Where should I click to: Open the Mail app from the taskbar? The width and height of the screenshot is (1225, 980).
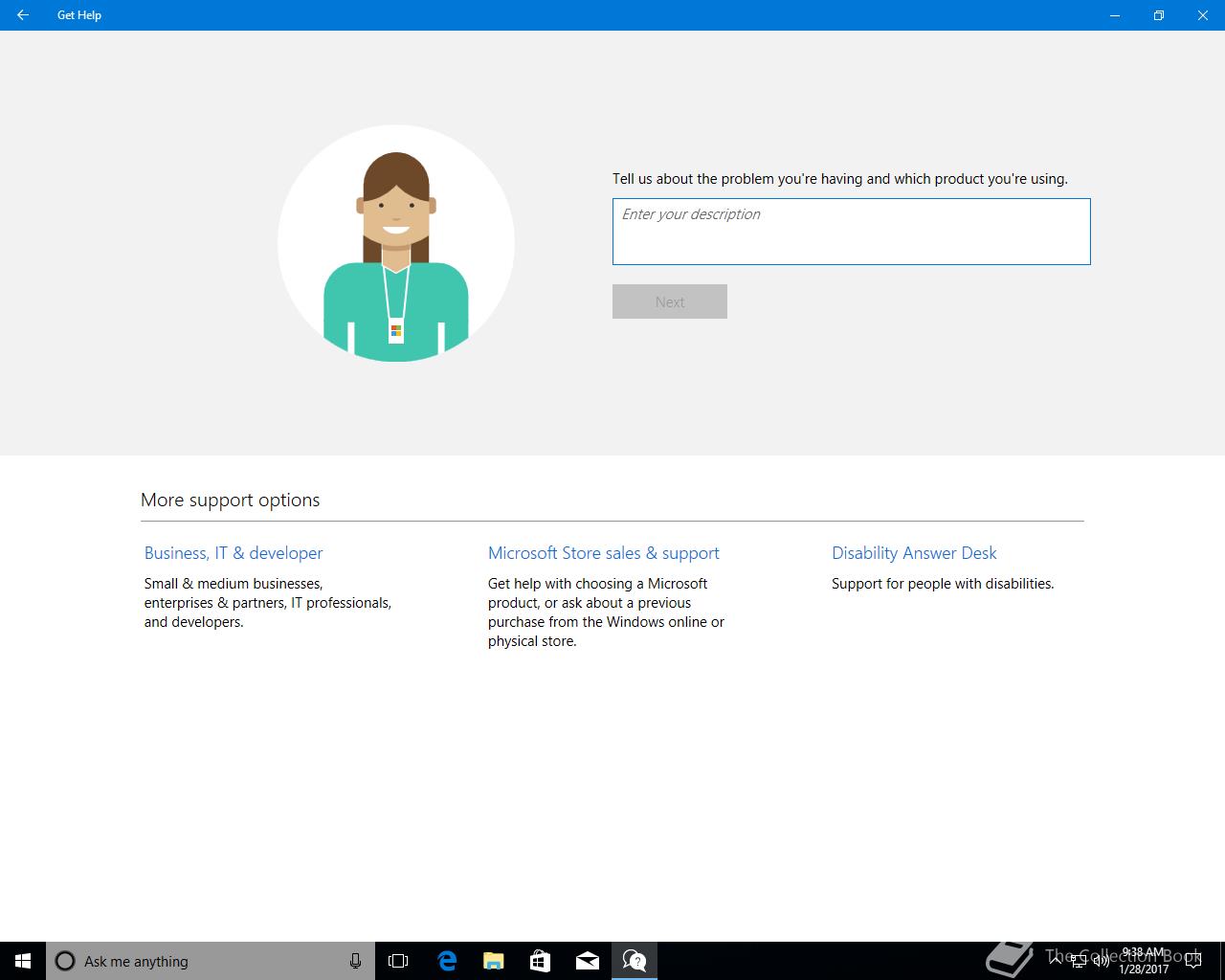coord(587,961)
